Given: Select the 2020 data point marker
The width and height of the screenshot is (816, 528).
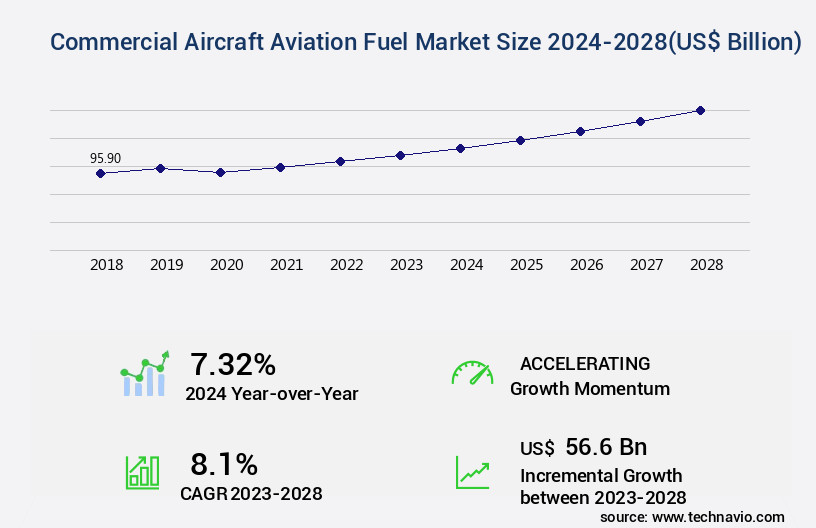Looking at the screenshot, I should 220,172.
